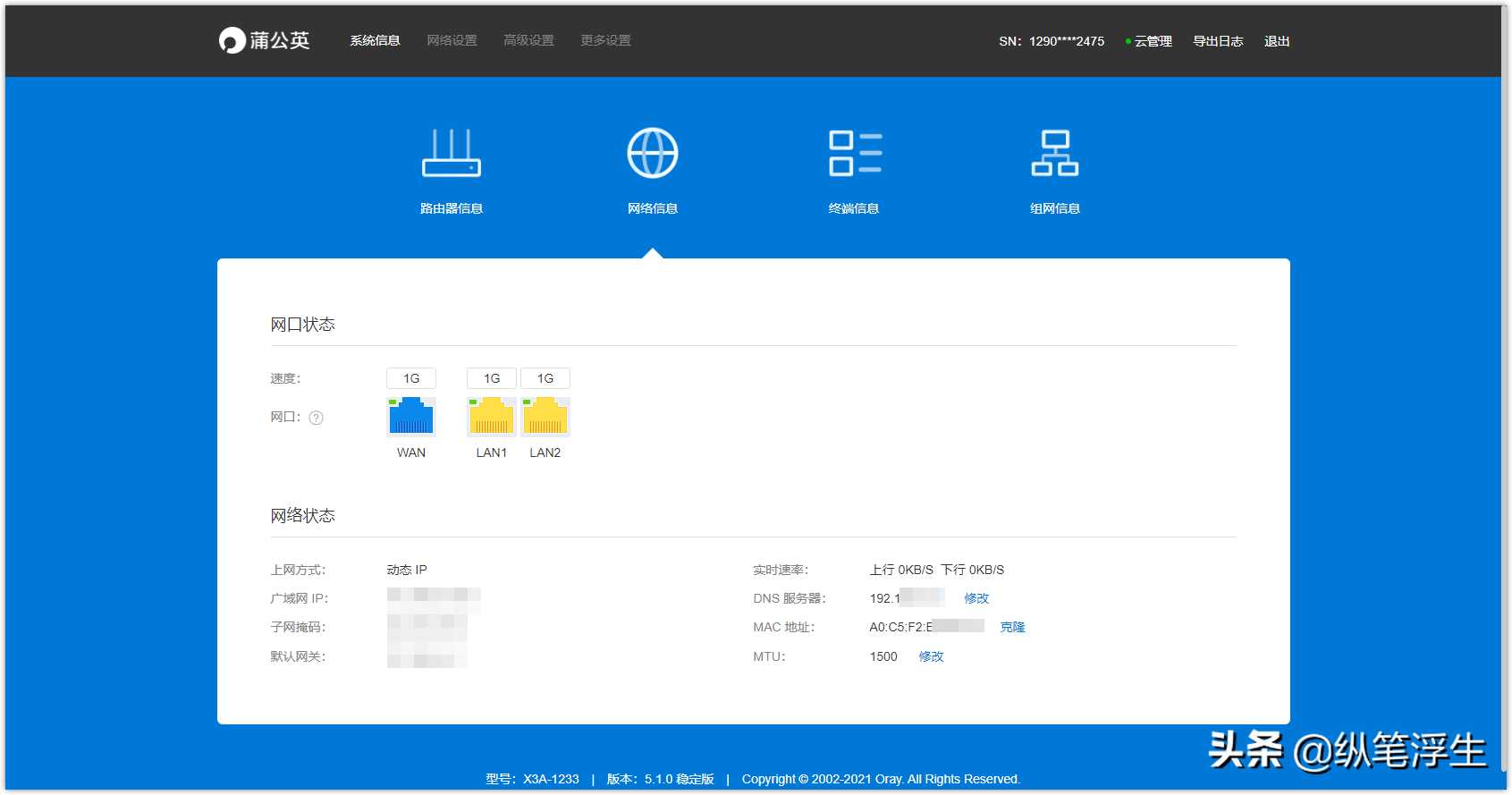Select the network info (网络信息) globe icon
This screenshot has width=1512, height=795.
point(653,153)
